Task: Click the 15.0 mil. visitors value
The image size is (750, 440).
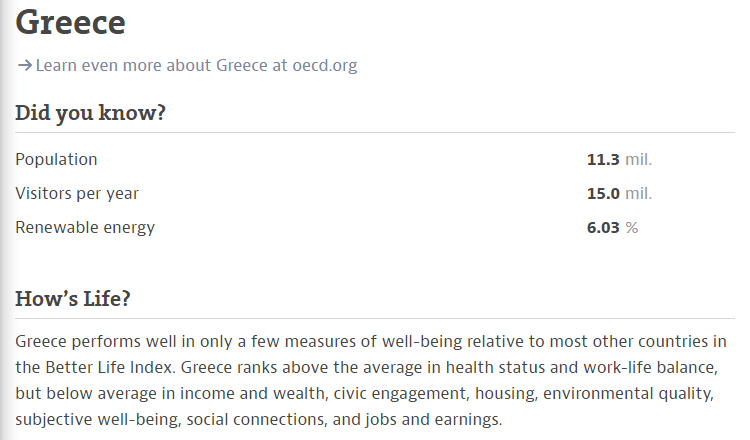Action: coord(619,193)
